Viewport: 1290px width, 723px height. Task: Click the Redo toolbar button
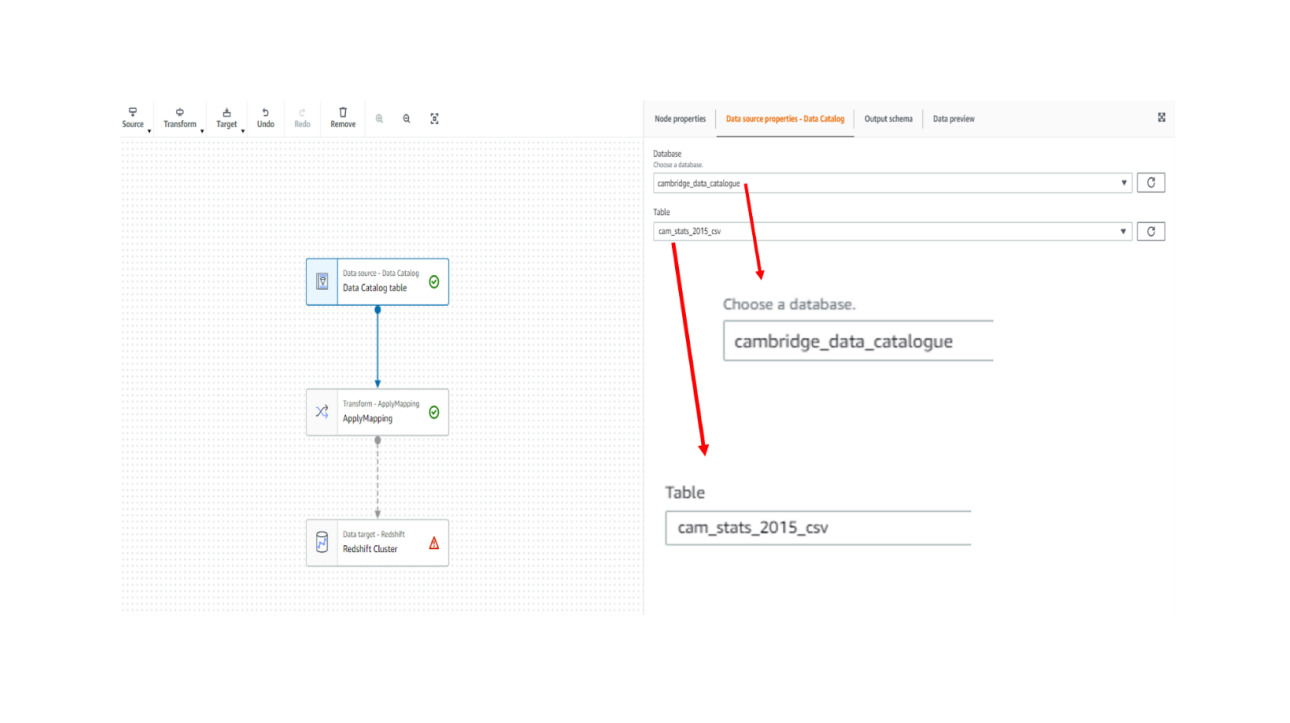click(x=302, y=118)
